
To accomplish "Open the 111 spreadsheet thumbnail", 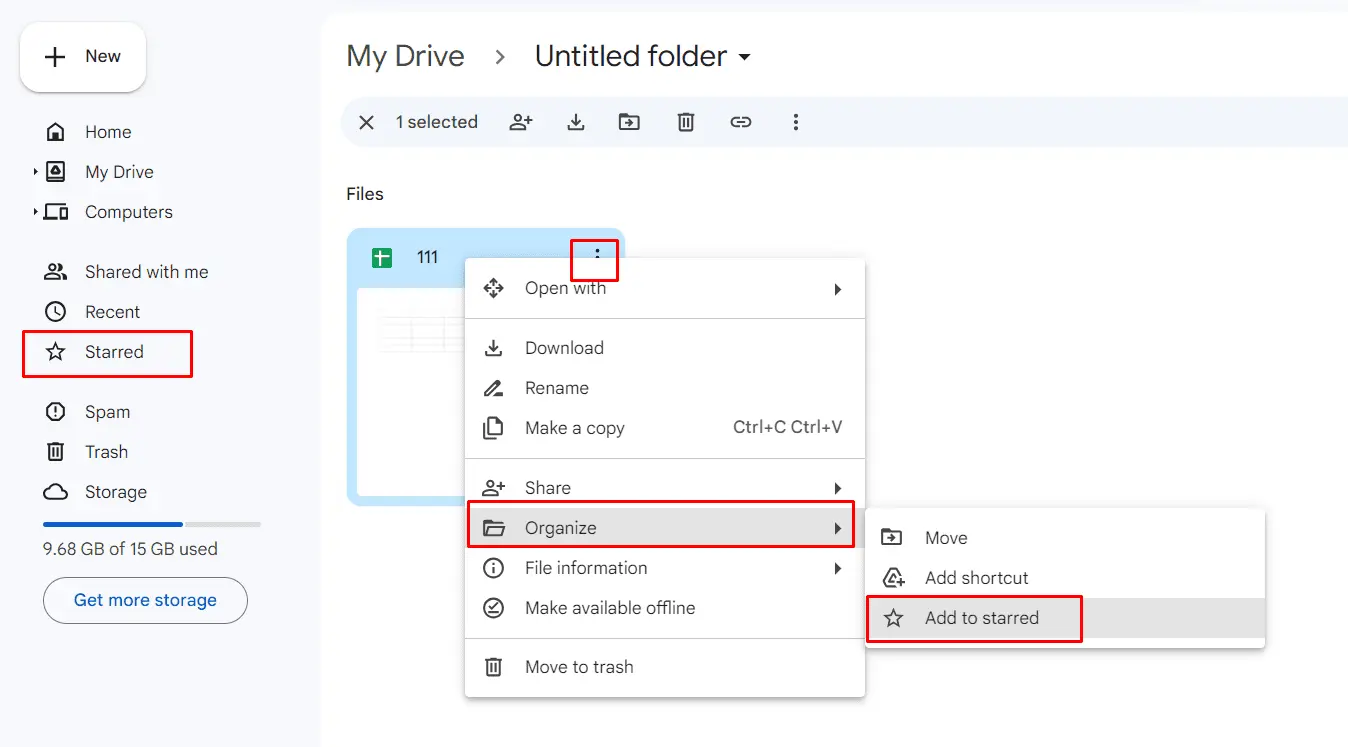I will [410, 390].
